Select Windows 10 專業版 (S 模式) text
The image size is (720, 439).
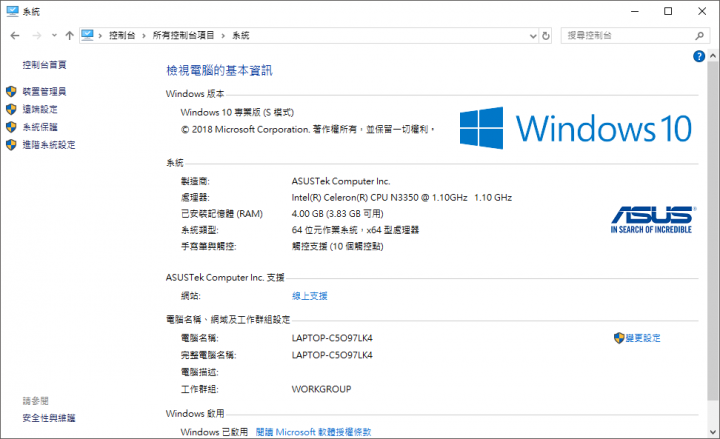[x=237, y=113]
